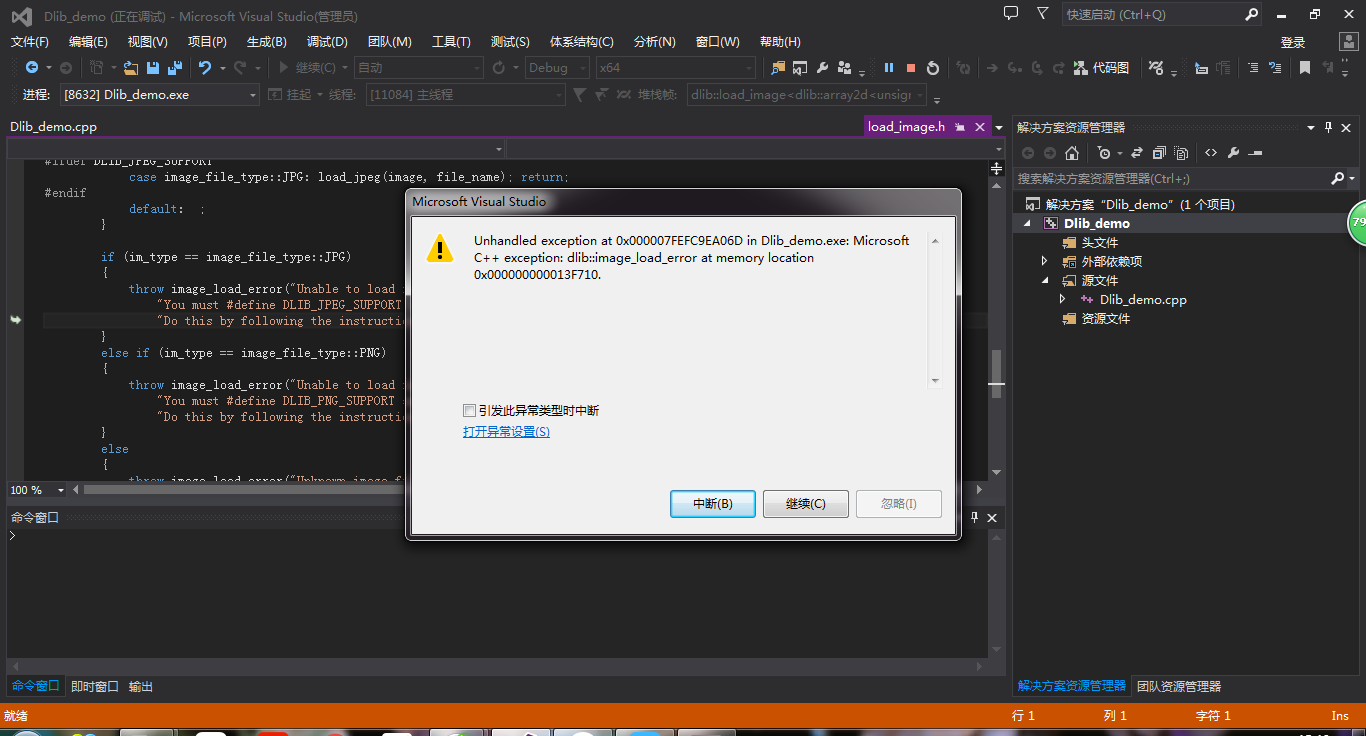
Task: Click the preview selected items dash icon
Action: click(1256, 153)
